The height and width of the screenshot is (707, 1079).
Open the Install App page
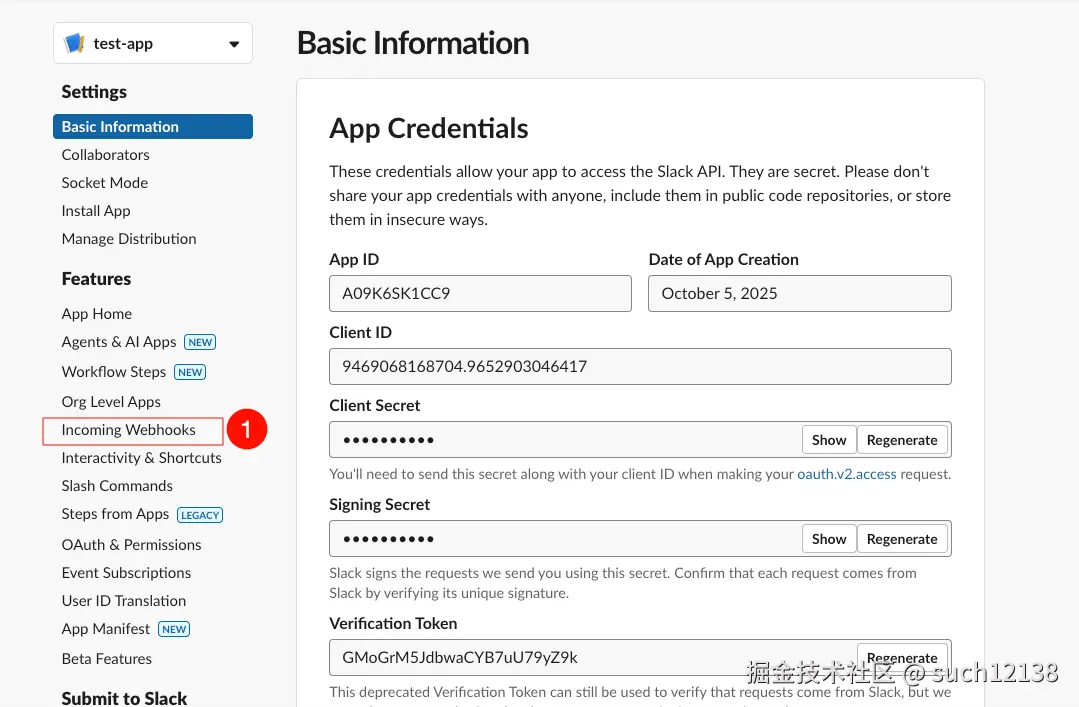point(96,211)
